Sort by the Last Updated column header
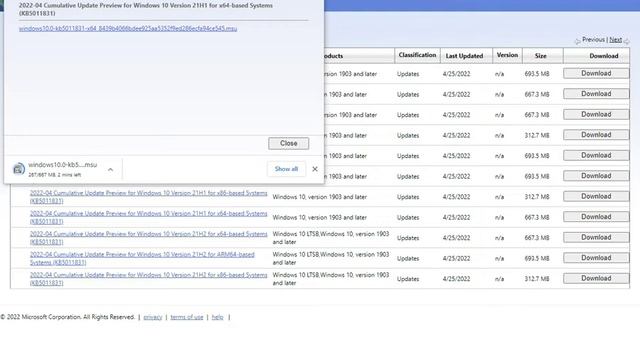The image size is (640, 360). (x=464, y=56)
